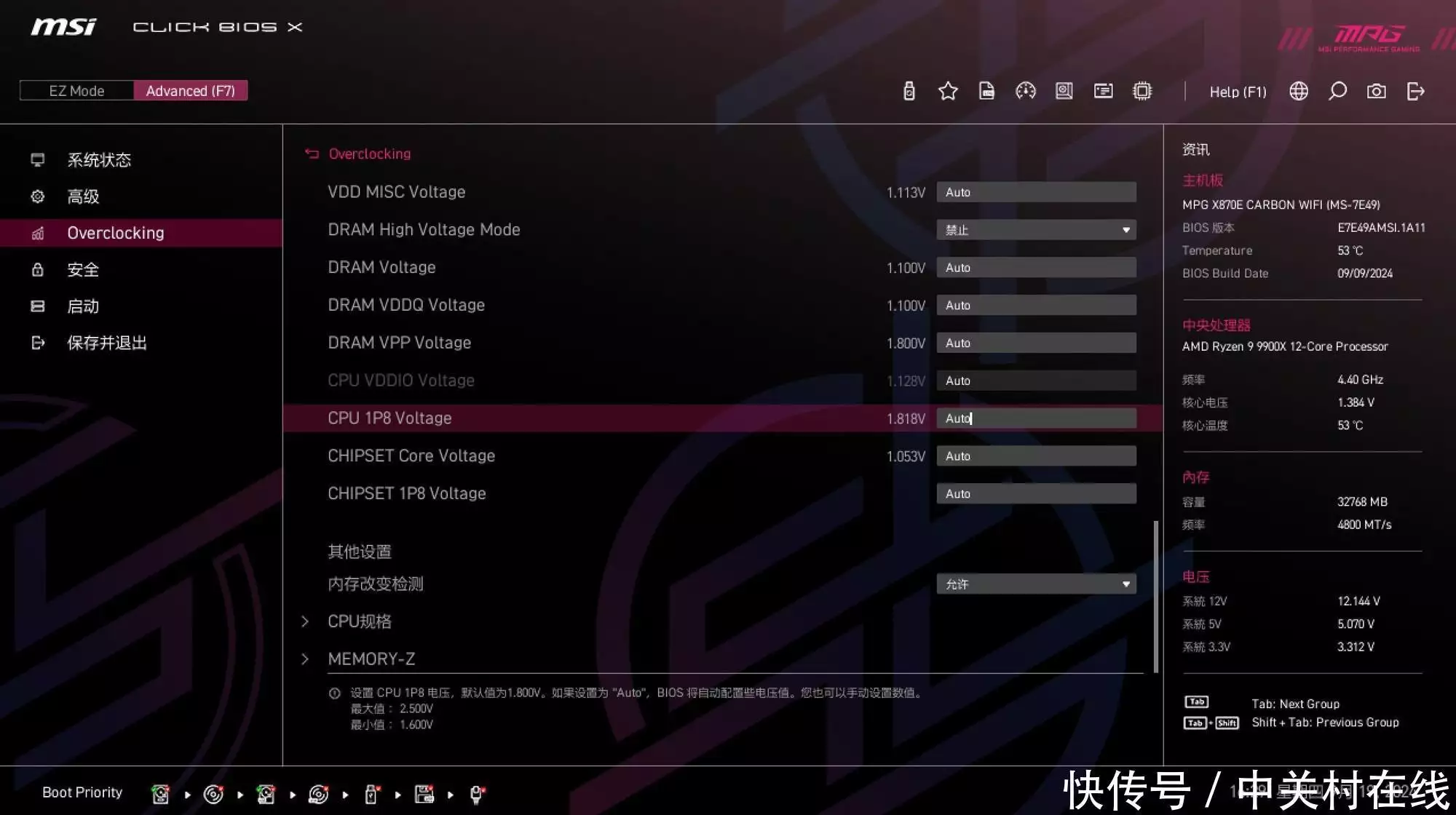This screenshot has height=815, width=1456.
Task: Click the VDD MISC 1.113V value
Action: [906, 192]
